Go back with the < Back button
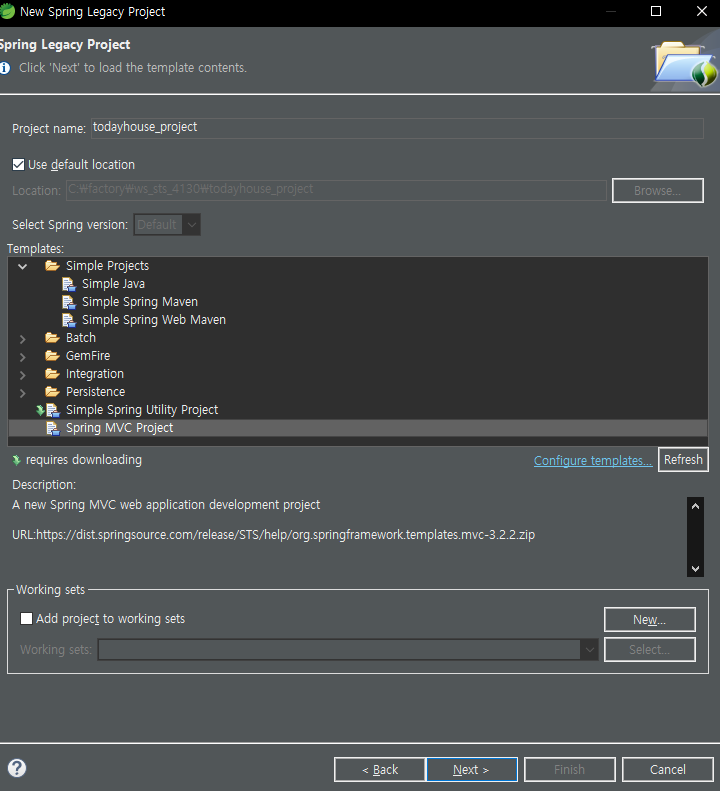The height and width of the screenshot is (791, 720). (x=380, y=770)
